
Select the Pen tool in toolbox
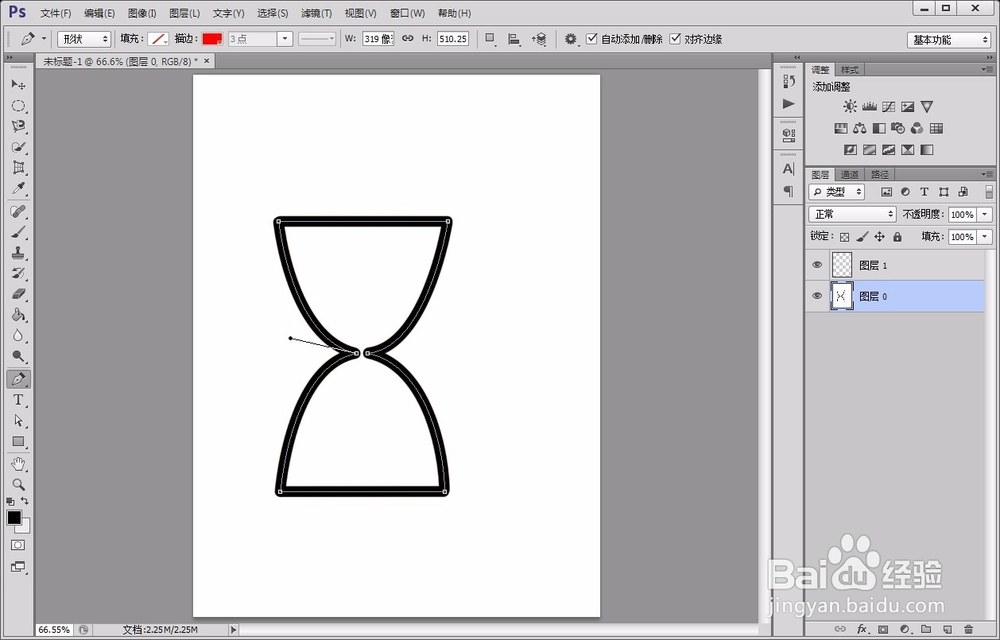tap(18, 379)
